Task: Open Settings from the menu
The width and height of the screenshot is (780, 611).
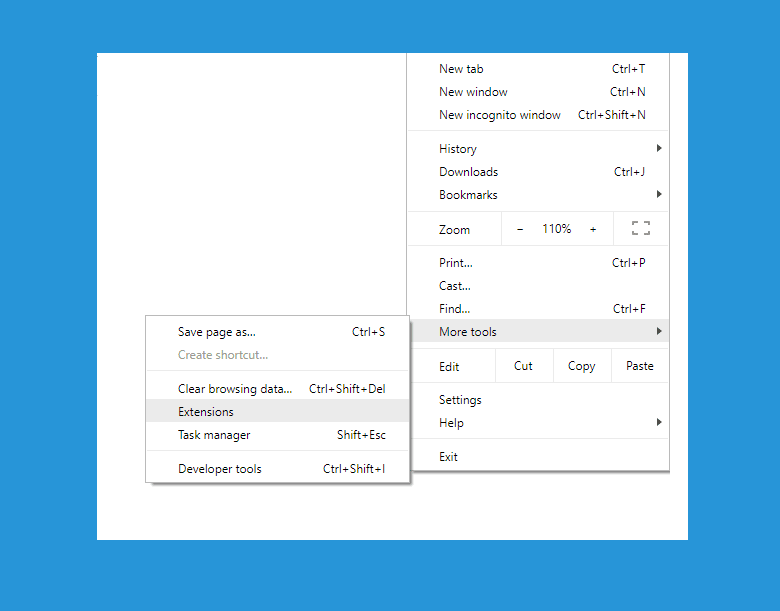Action: [539, 400]
